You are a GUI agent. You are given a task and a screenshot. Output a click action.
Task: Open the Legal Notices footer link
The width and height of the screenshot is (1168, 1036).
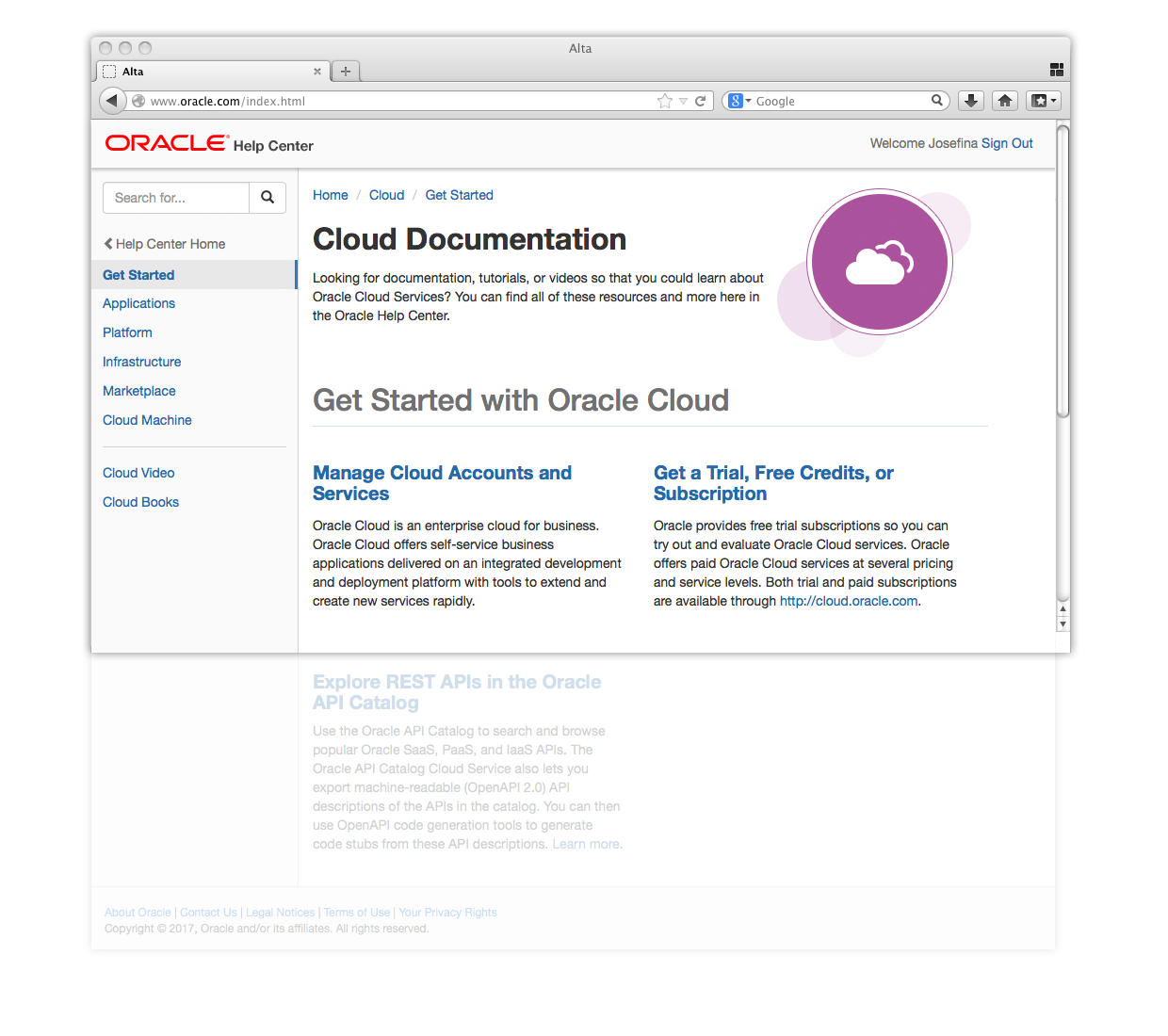tap(280, 913)
